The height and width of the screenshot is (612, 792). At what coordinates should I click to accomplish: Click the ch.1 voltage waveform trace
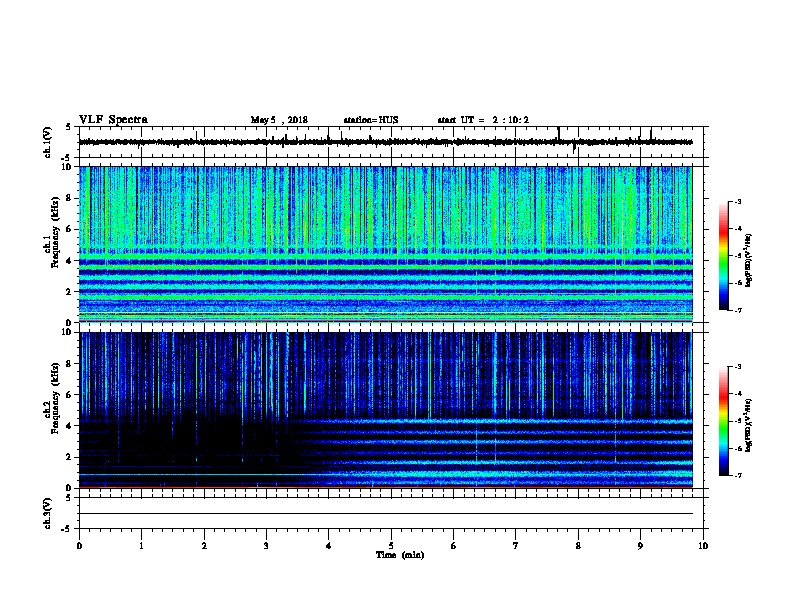(386, 142)
